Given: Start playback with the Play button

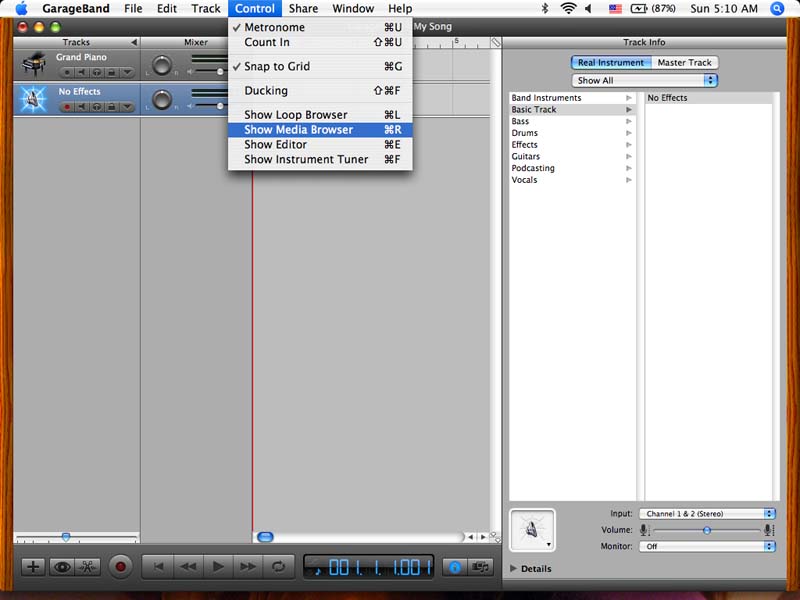Looking at the screenshot, I should tap(218, 566).
